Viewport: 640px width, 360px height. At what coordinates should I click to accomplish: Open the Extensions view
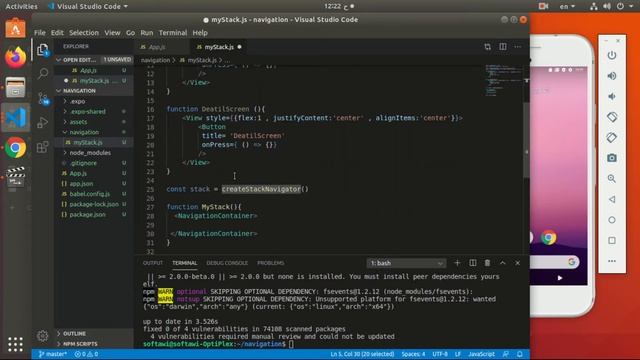pyautogui.click(x=42, y=147)
